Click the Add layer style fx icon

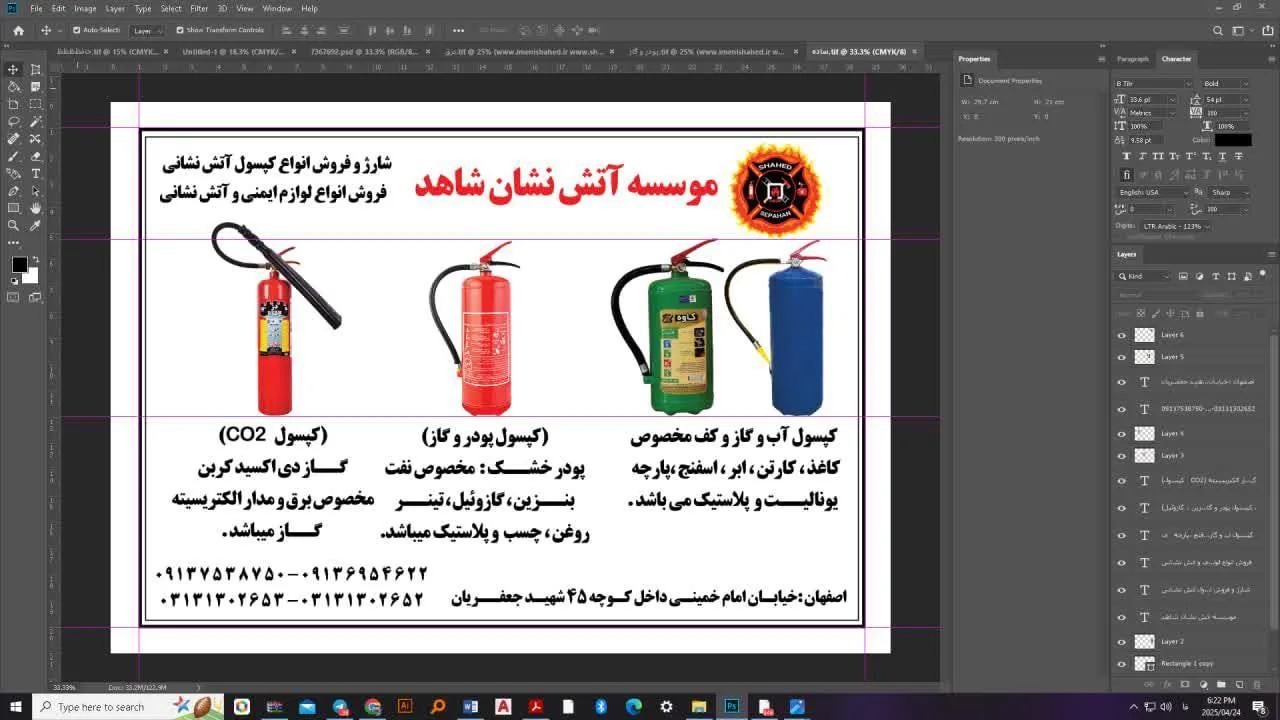[1167, 684]
